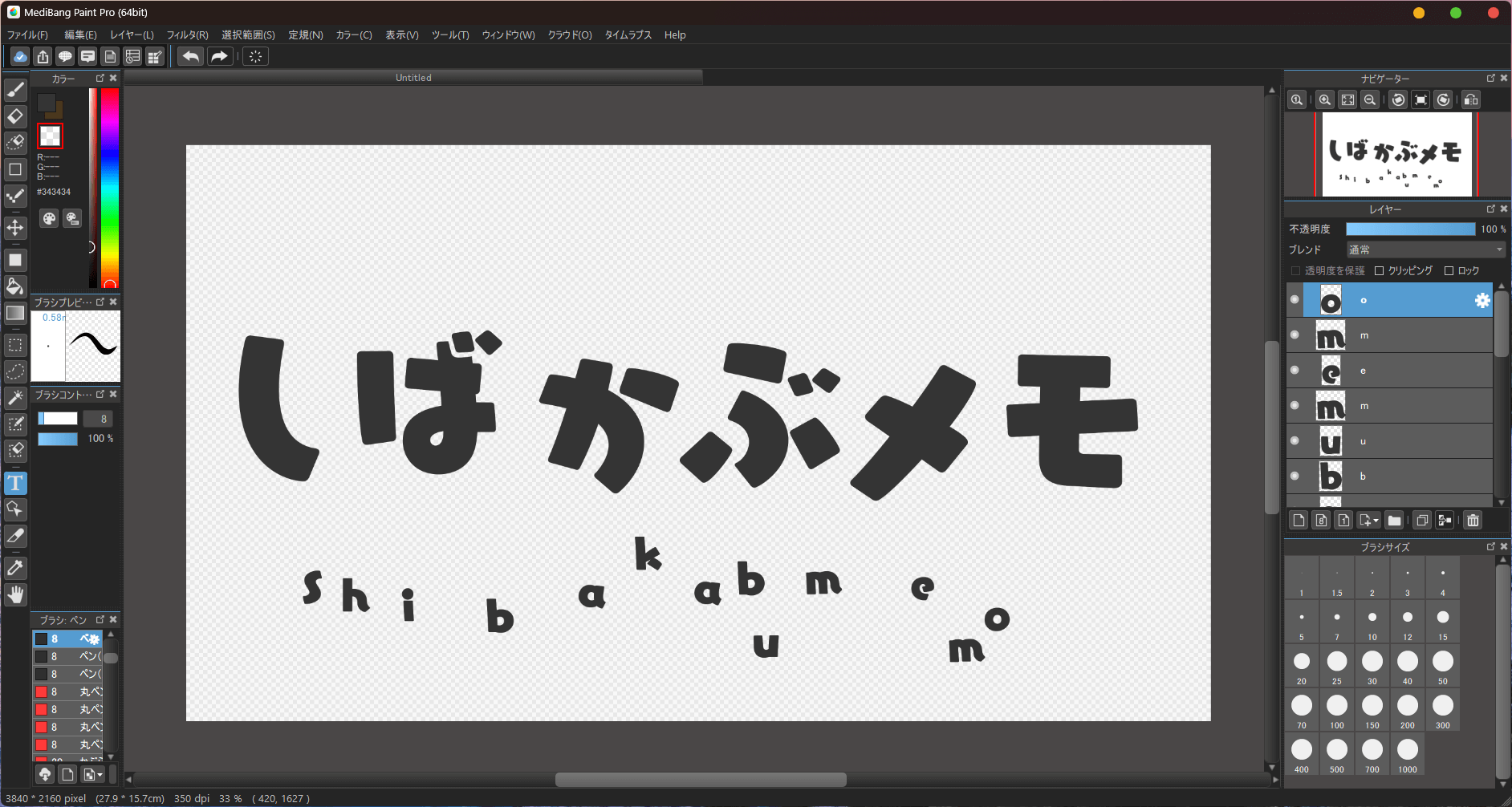
Task: Activate the Hand pan tool
Action: pos(15,594)
